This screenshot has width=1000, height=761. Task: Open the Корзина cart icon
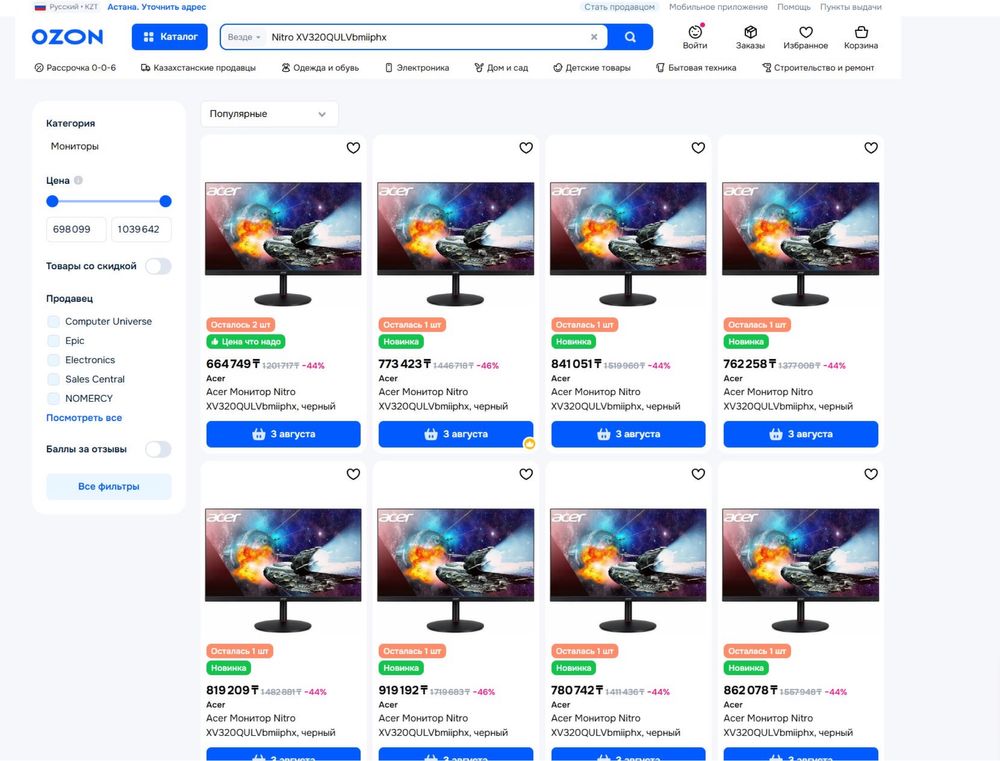point(861,37)
